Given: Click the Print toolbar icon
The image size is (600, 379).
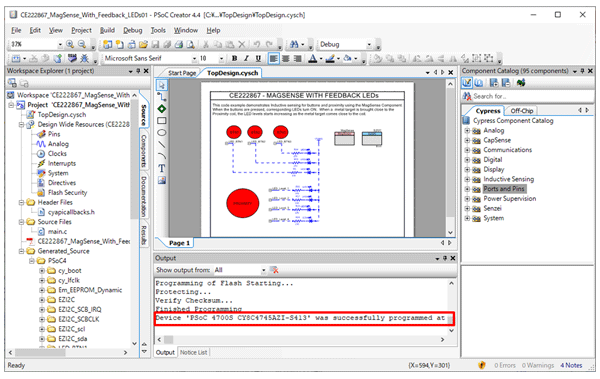Looking at the screenshot, I should (179, 44).
